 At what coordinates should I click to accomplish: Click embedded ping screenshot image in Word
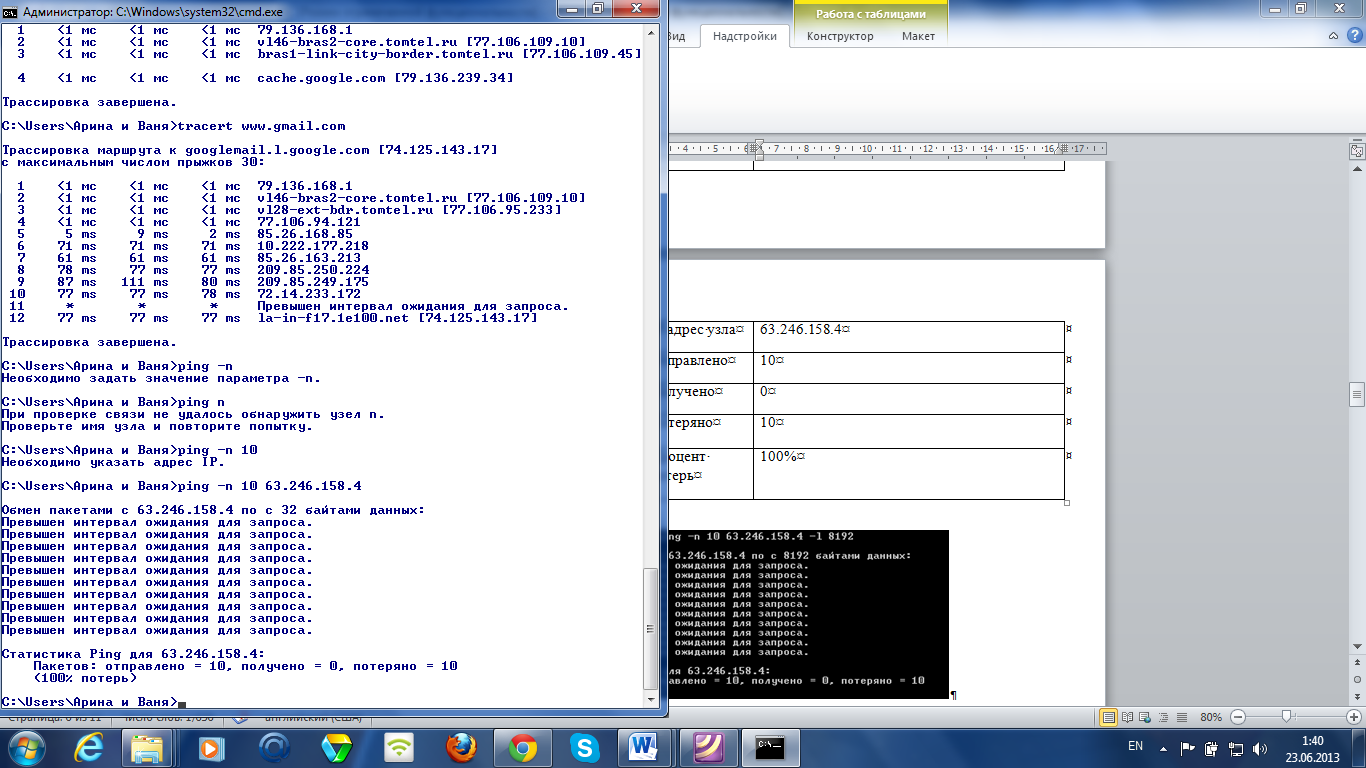(808, 614)
